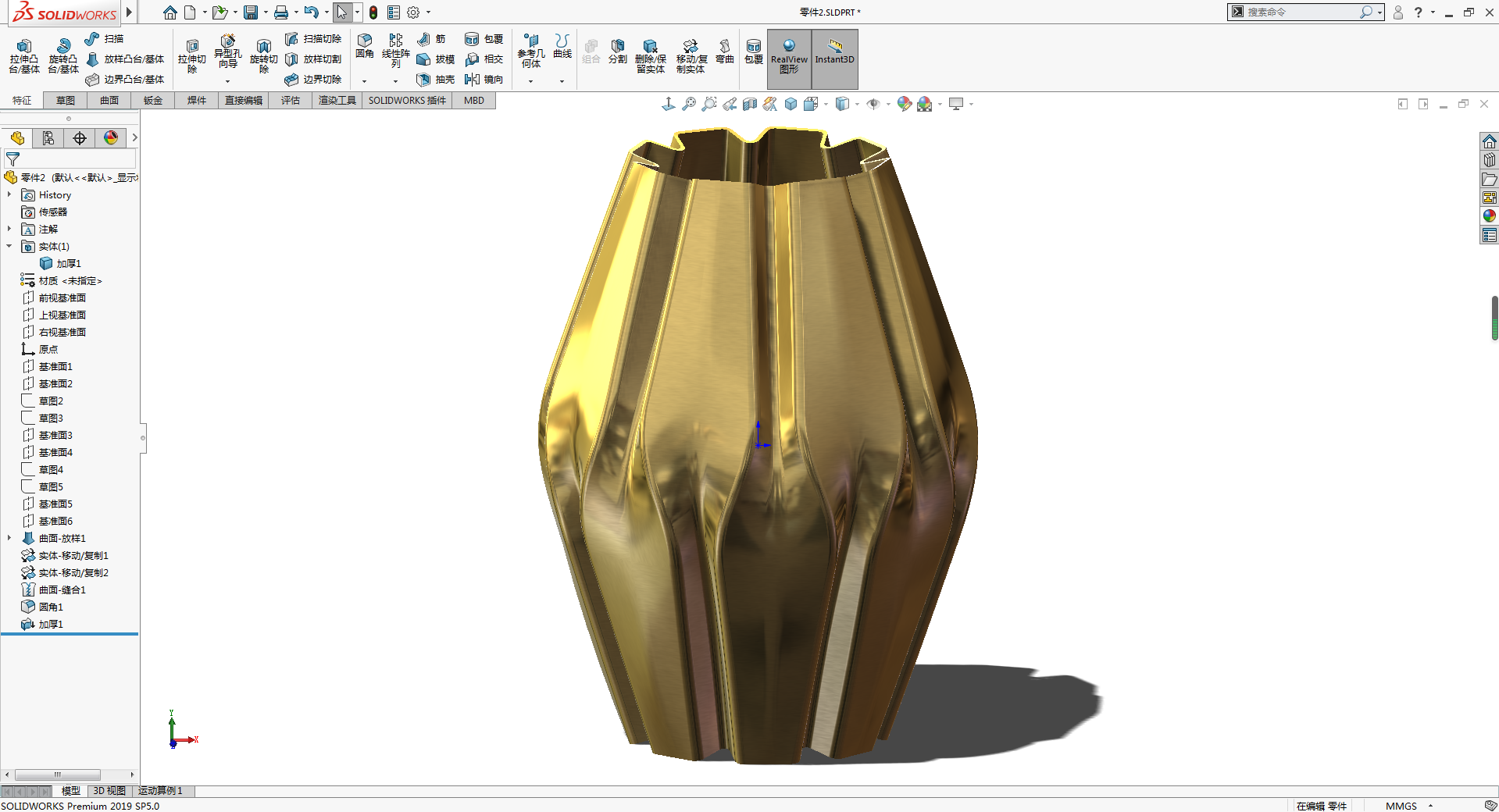
Task: Expand the History folder in tree
Action: tap(9, 194)
